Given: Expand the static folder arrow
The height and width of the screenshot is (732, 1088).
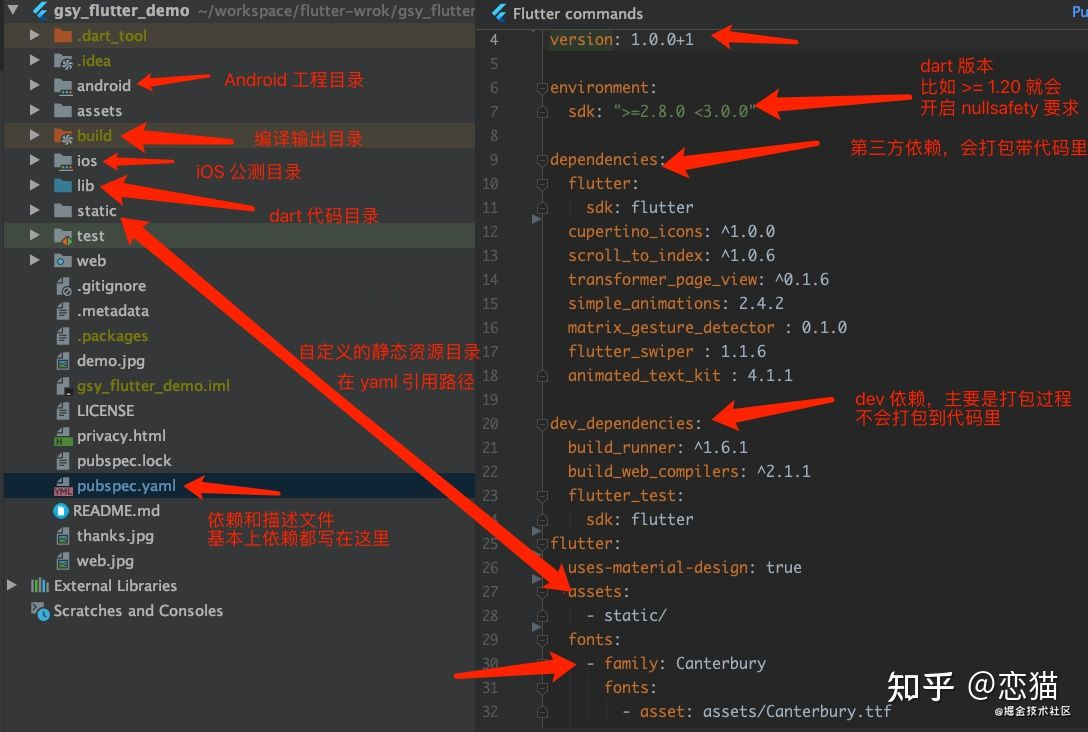Looking at the screenshot, I should (34, 210).
